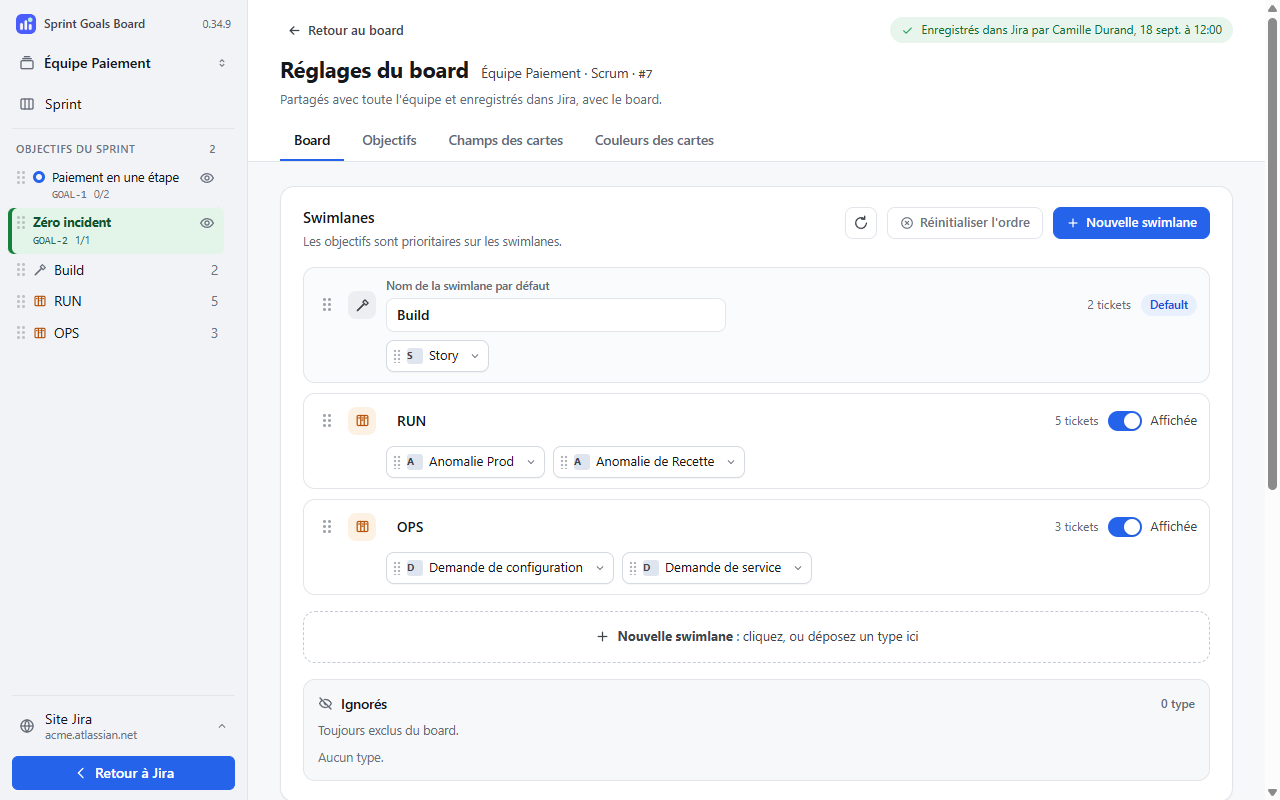
Task: Switch to the Objectifs tab
Action: pos(389,141)
